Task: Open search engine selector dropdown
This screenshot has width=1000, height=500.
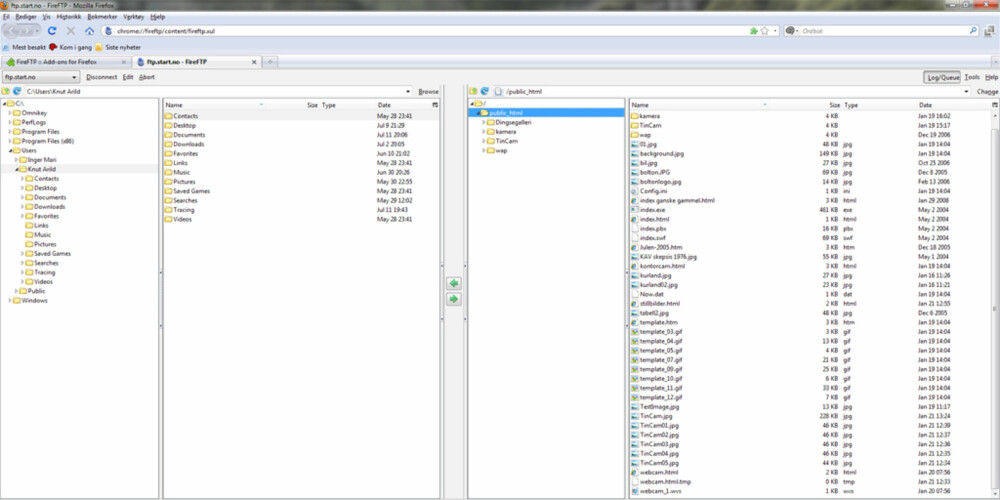Action: click(793, 31)
